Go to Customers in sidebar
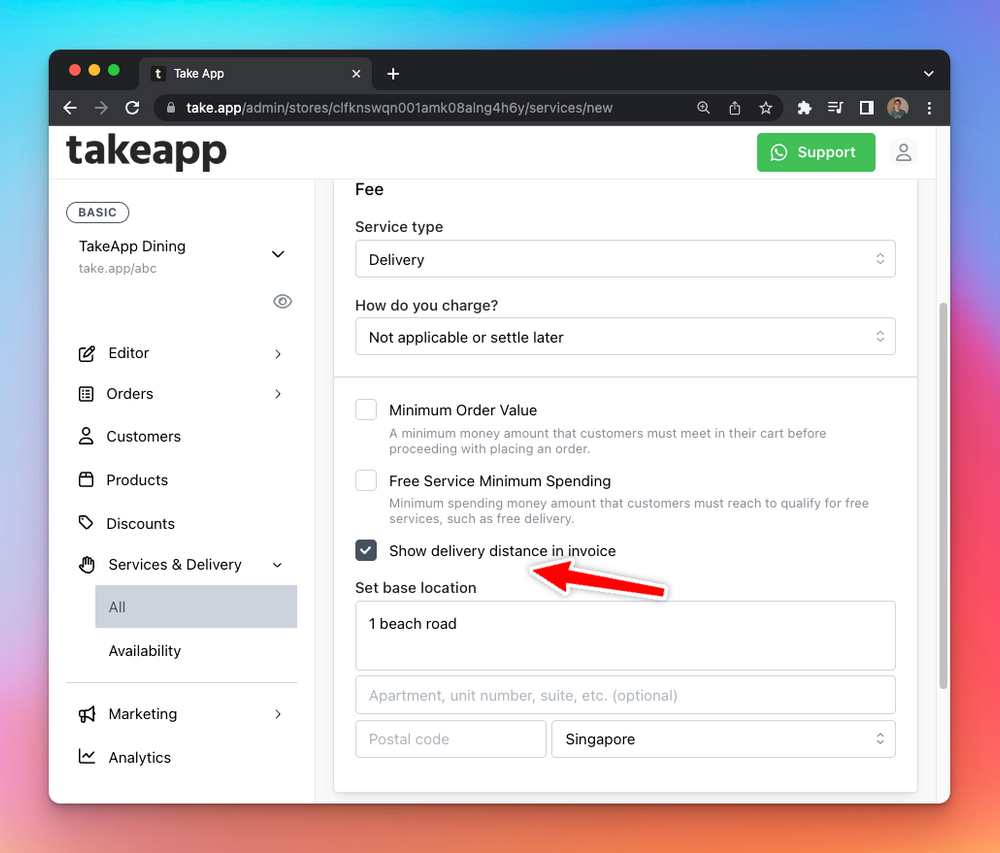Image resolution: width=1000 pixels, height=853 pixels. pos(143,437)
